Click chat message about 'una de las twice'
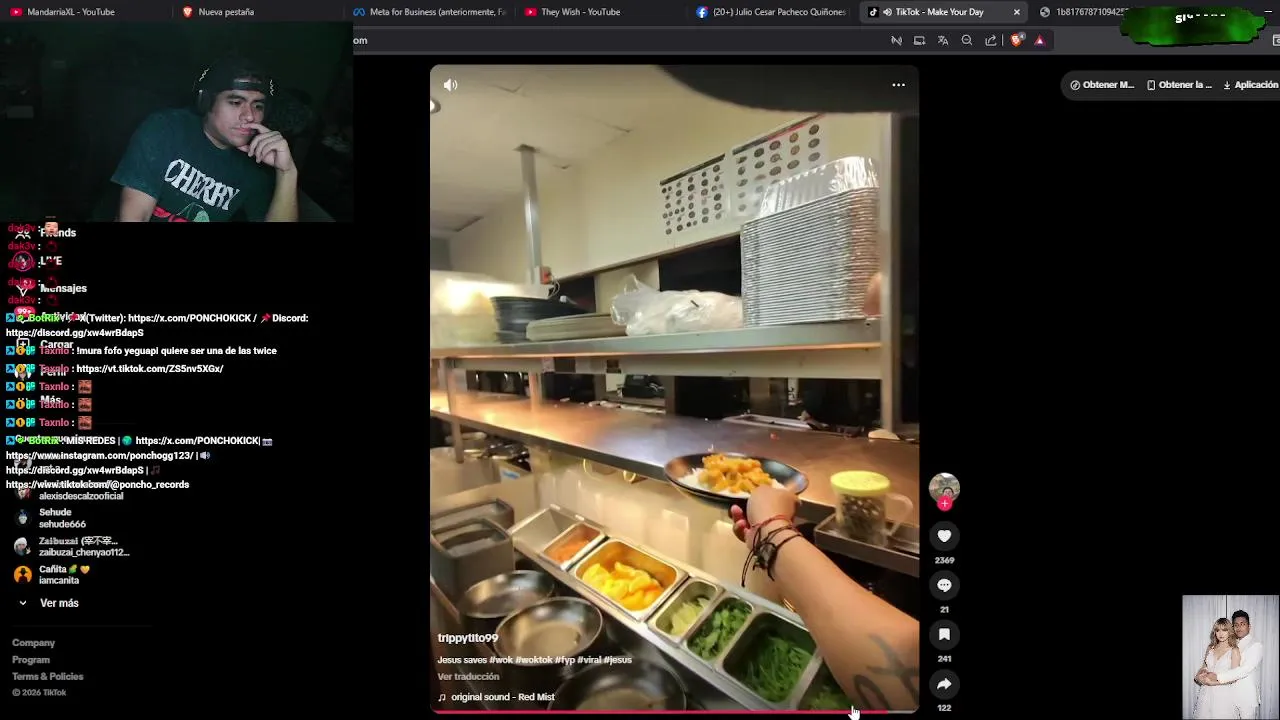This screenshot has width=1280, height=720. point(176,351)
